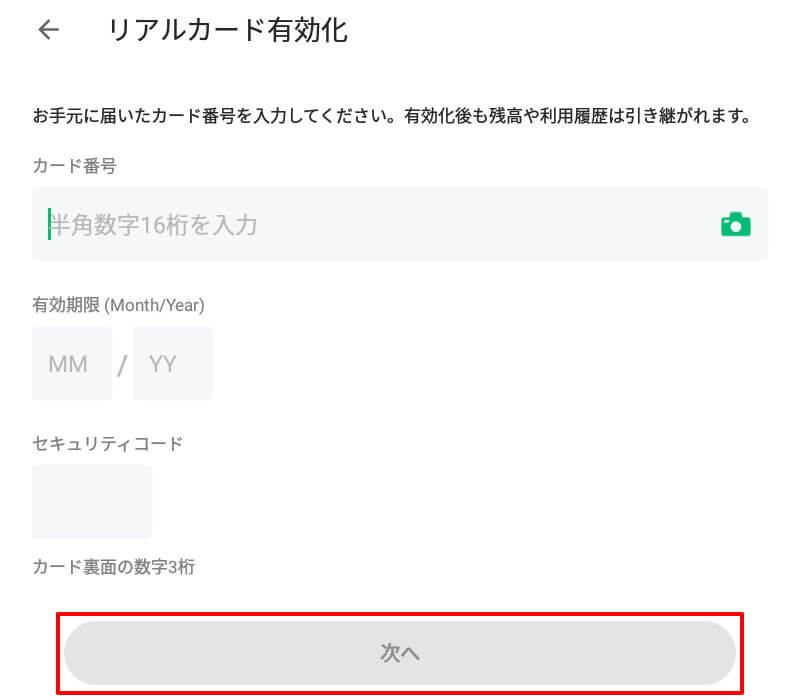This screenshot has height=700, width=800.
Task: Click the slash between MM and YY
Action: click(x=122, y=365)
